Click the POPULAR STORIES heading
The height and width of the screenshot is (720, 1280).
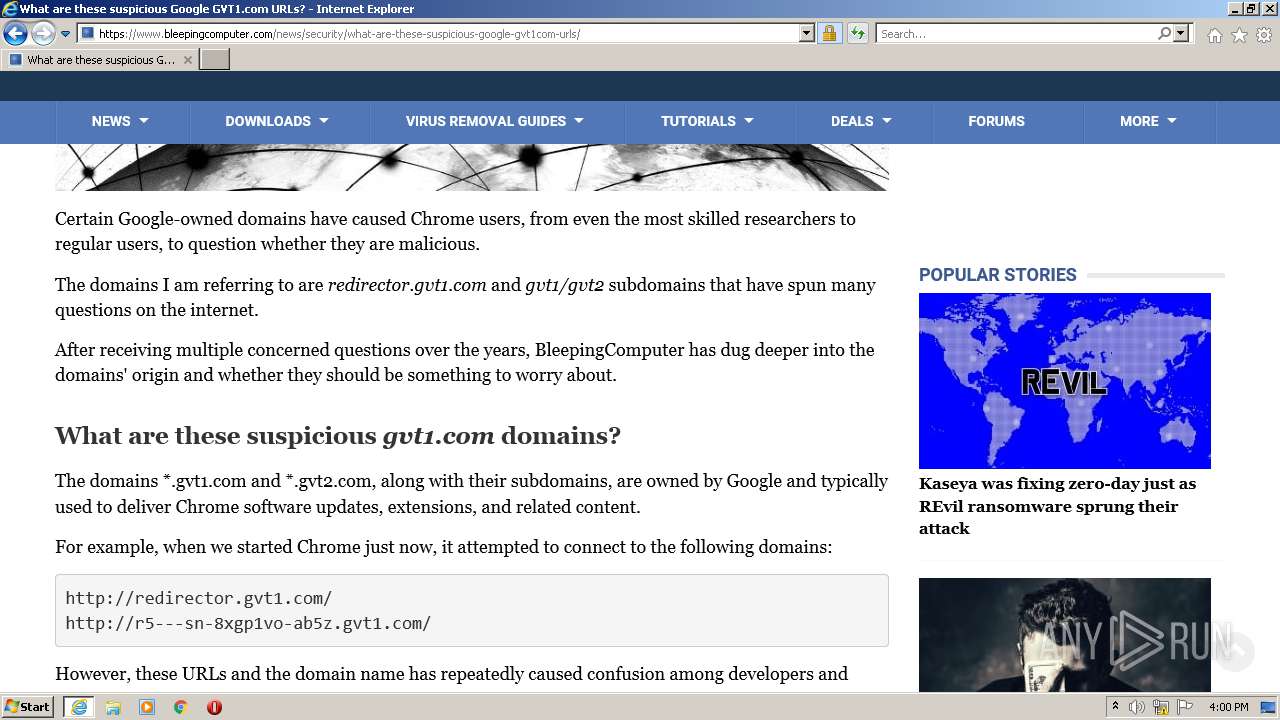(998, 275)
